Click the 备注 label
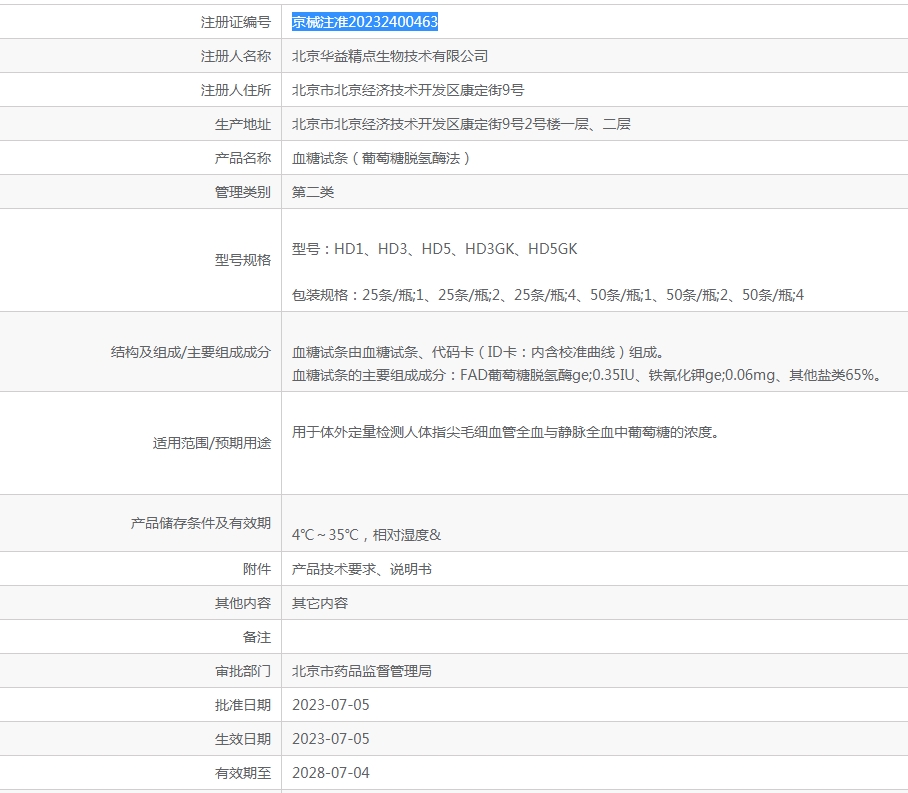The width and height of the screenshot is (908, 793). click(x=257, y=638)
